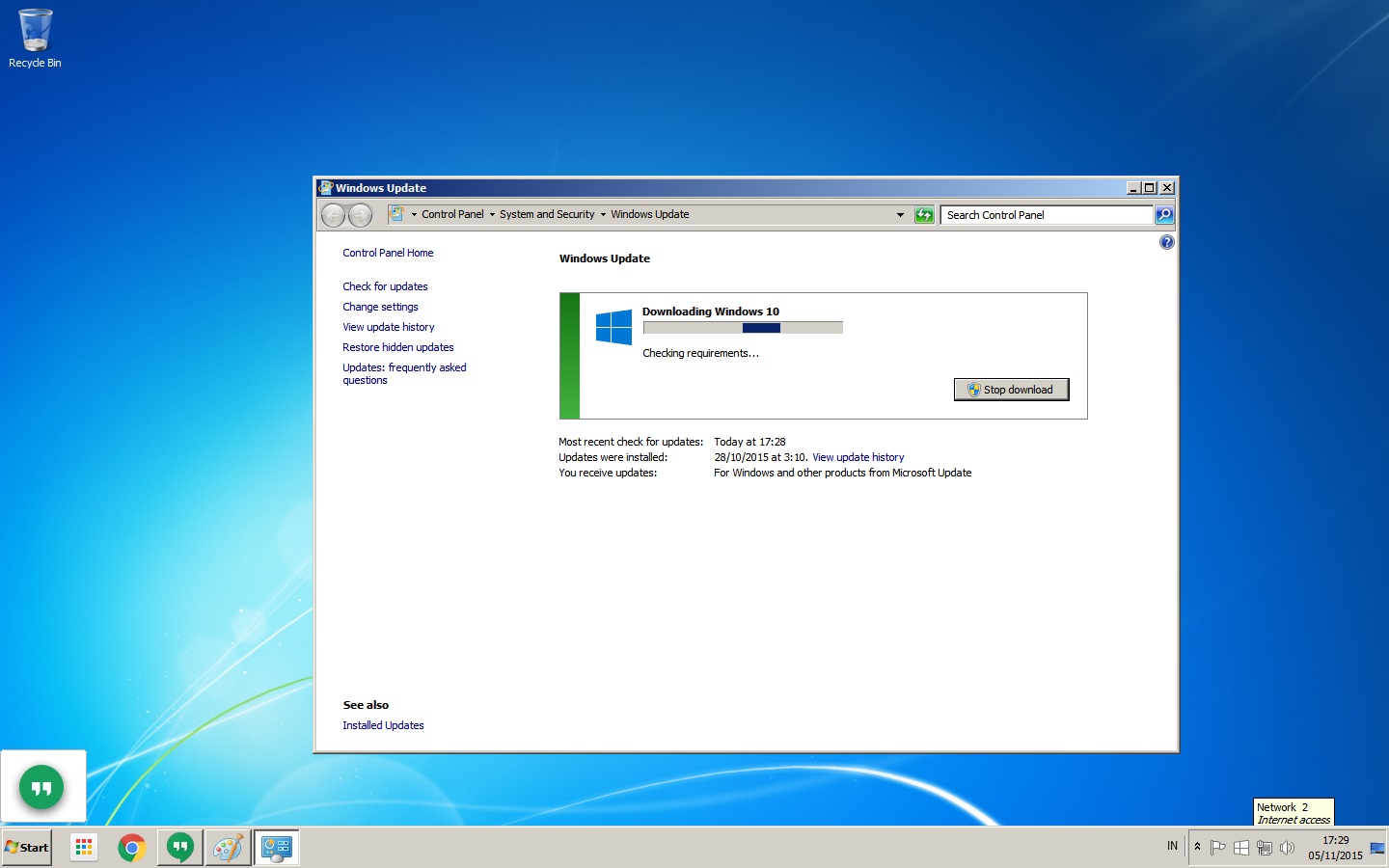The image size is (1389, 868).
Task: Click the Hangouts floating chat bubble
Action: [x=41, y=788]
